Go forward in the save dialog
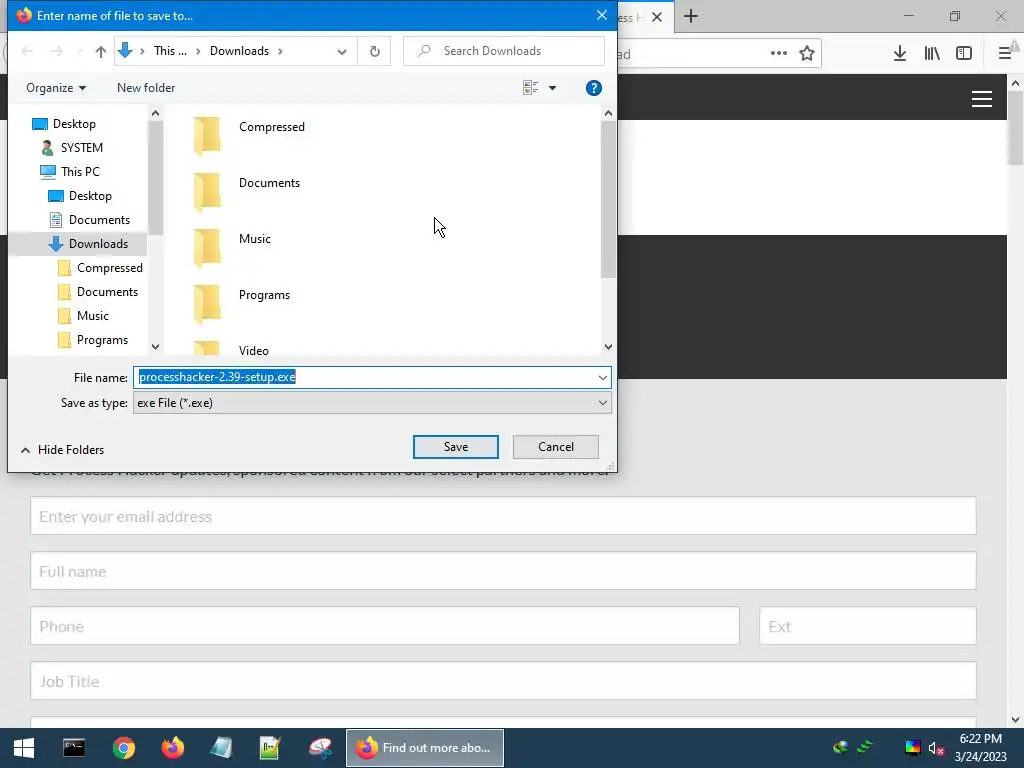The image size is (1024, 768). pyautogui.click(x=57, y=51)
